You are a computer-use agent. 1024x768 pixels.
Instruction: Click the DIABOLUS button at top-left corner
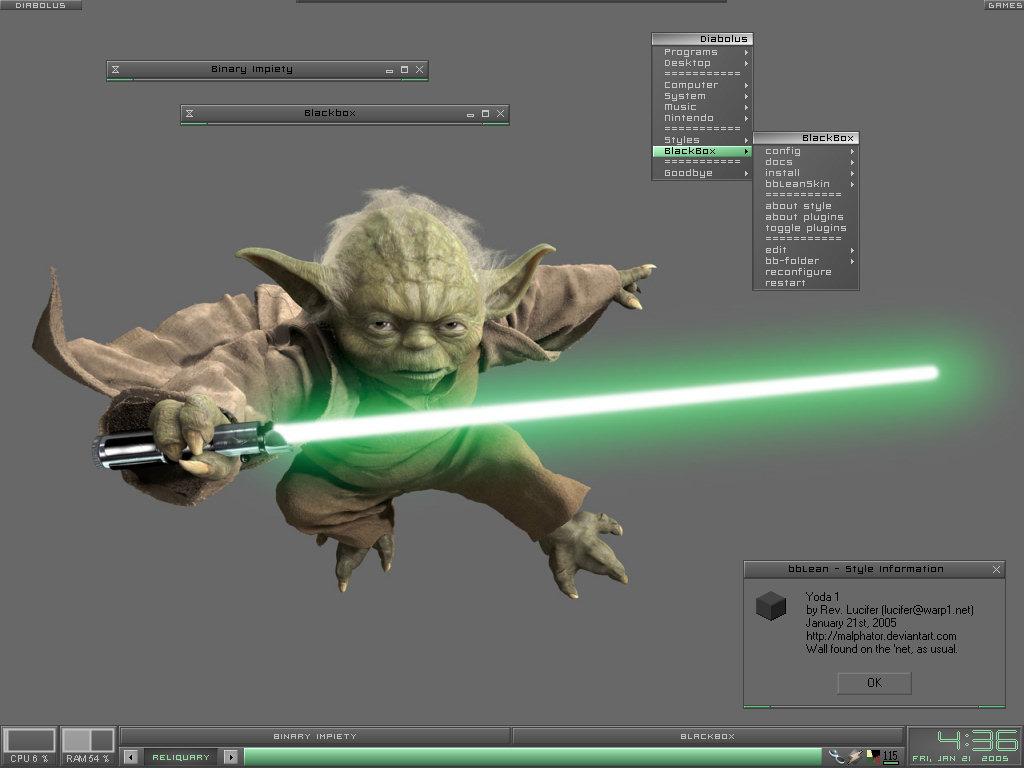[40, 5]
